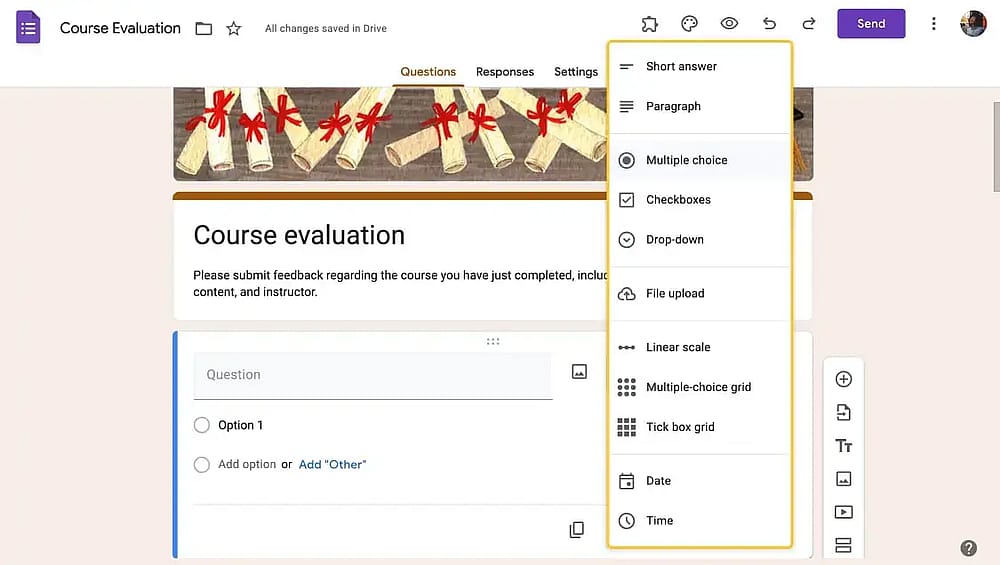The height and width of the screenshot is (565, 1000).
Task: Click the page vertical scrollbar
Action: tap(997, 147)
